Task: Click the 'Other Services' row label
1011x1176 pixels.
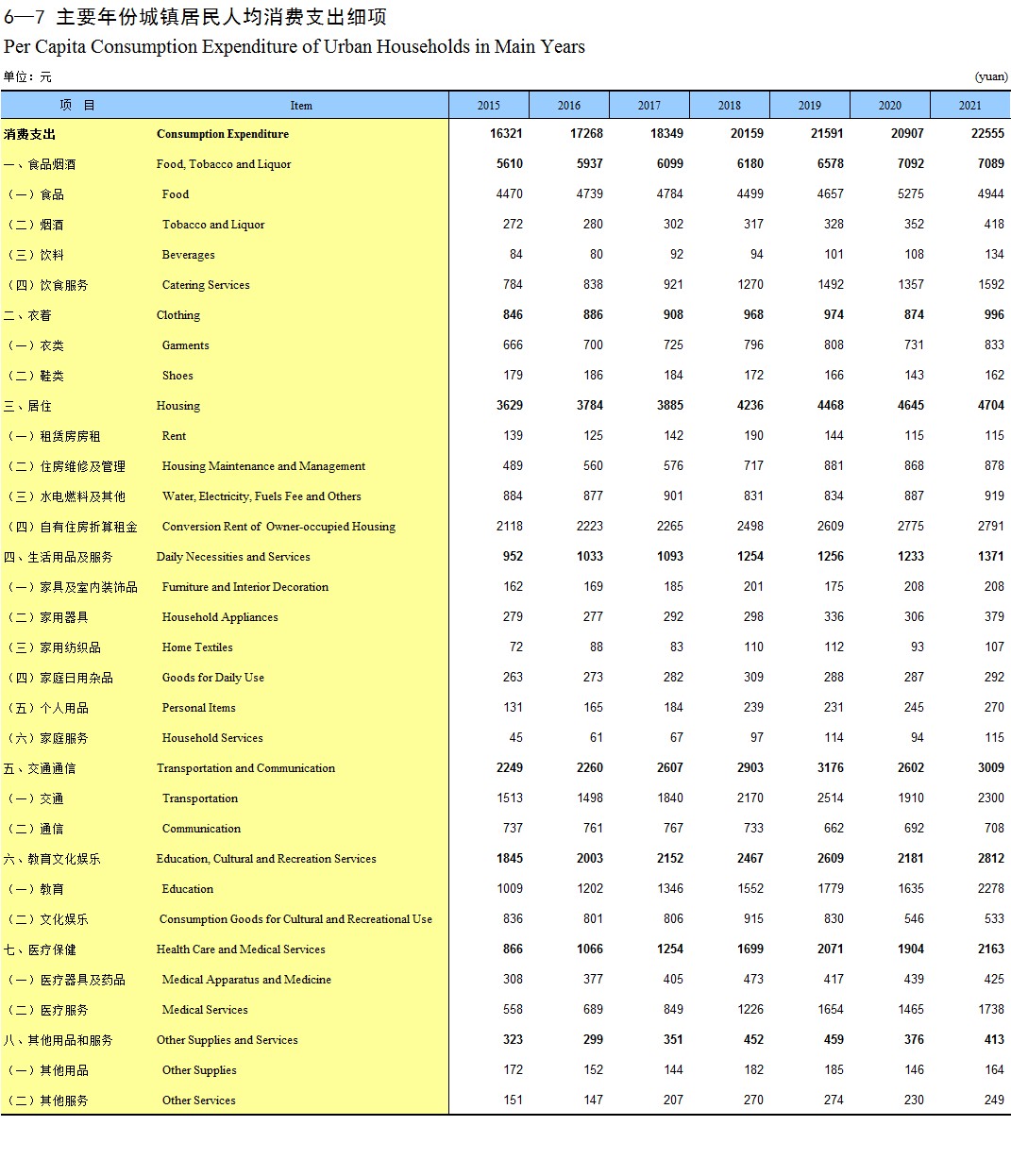Action: (199, 1100)
